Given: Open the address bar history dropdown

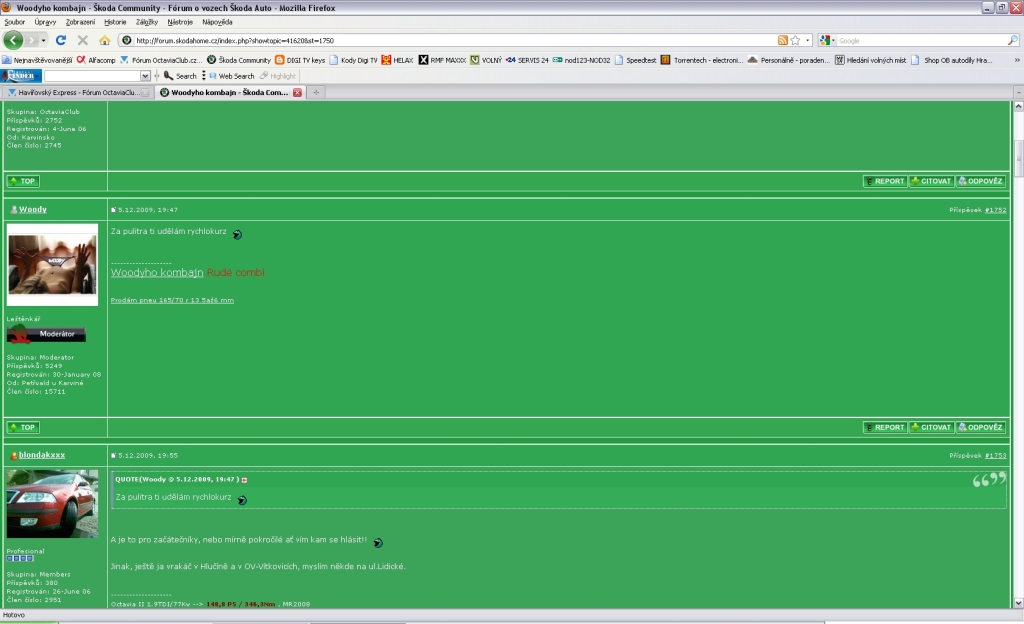Looking at the screenshot, I should point(807,40).
